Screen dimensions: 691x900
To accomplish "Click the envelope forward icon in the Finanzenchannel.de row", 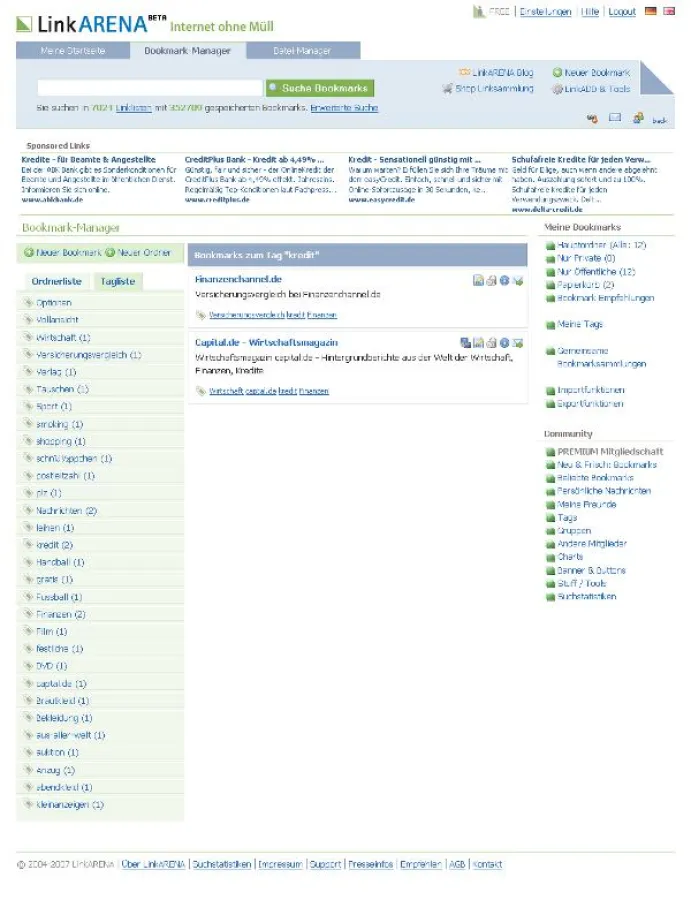I will click(518, 280).
